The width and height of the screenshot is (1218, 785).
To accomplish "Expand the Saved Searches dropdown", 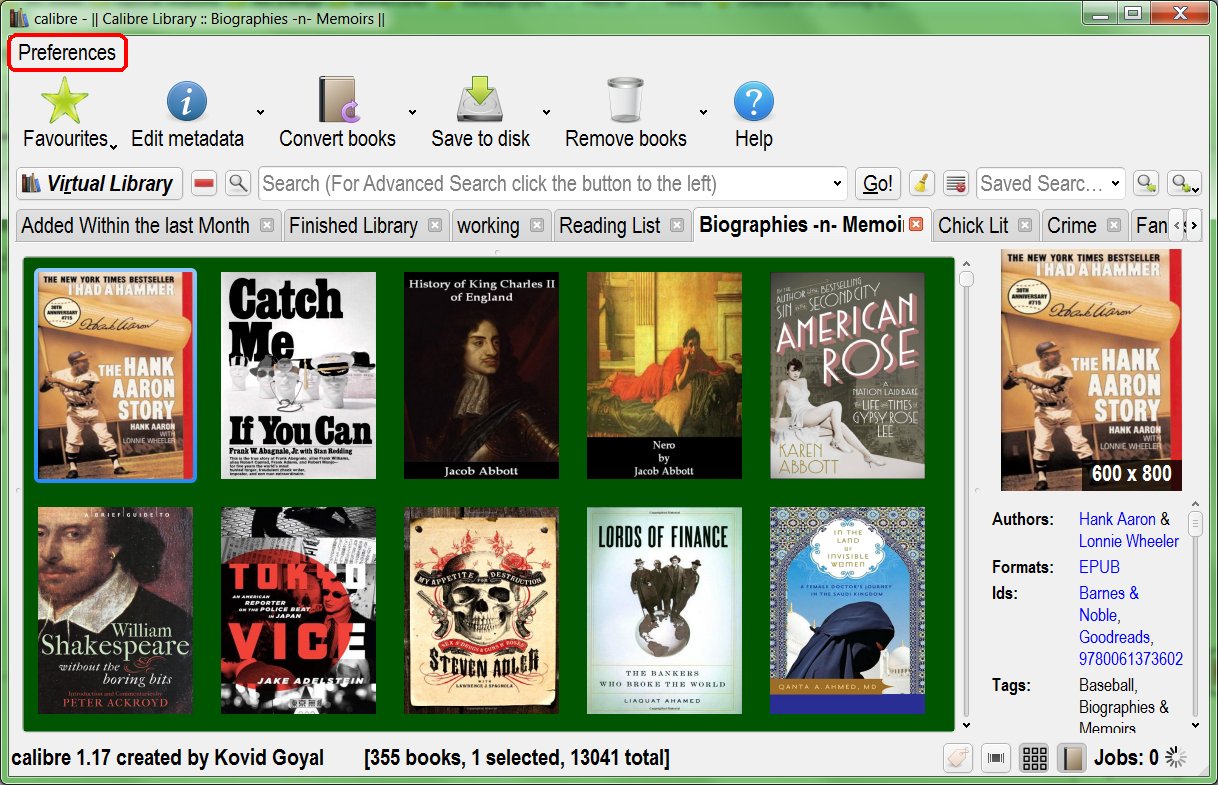I will point(1116,184).
